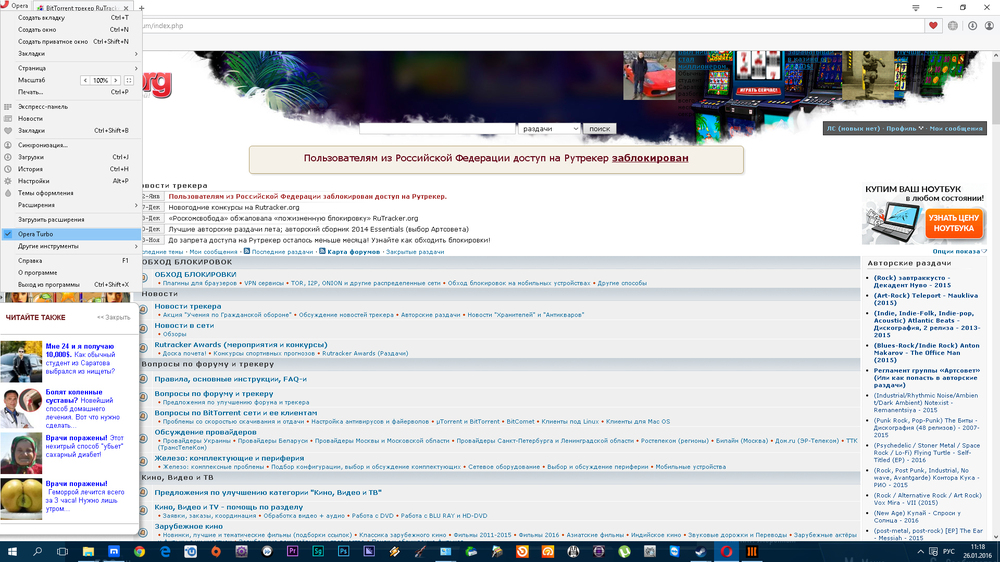Click the Windows Start button
Viewport: 1000px width, 562px height.
click(x=12, y=551)
